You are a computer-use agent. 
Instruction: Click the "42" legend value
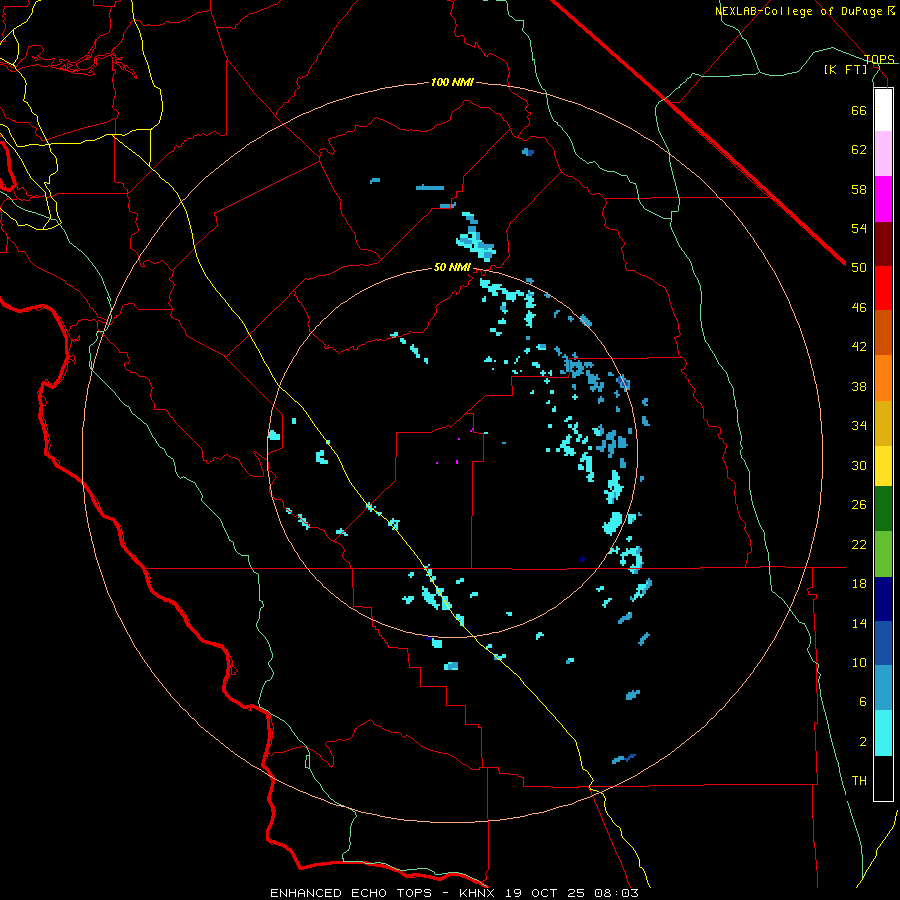click(x=859, y=347)
